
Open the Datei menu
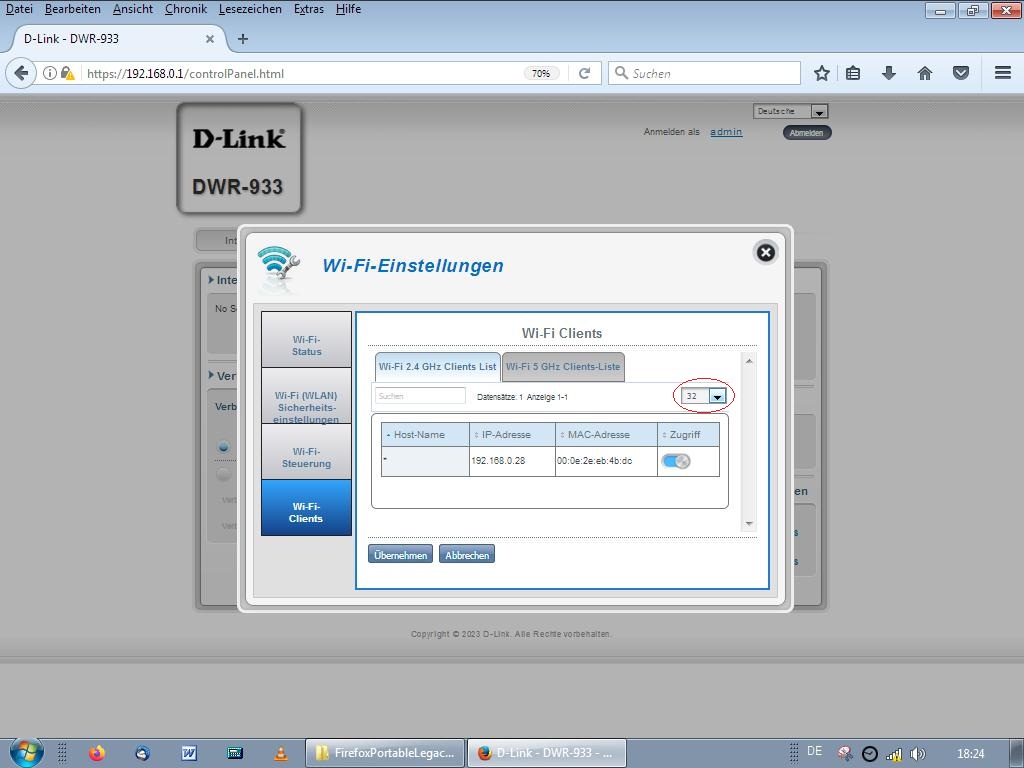[19, 9]
